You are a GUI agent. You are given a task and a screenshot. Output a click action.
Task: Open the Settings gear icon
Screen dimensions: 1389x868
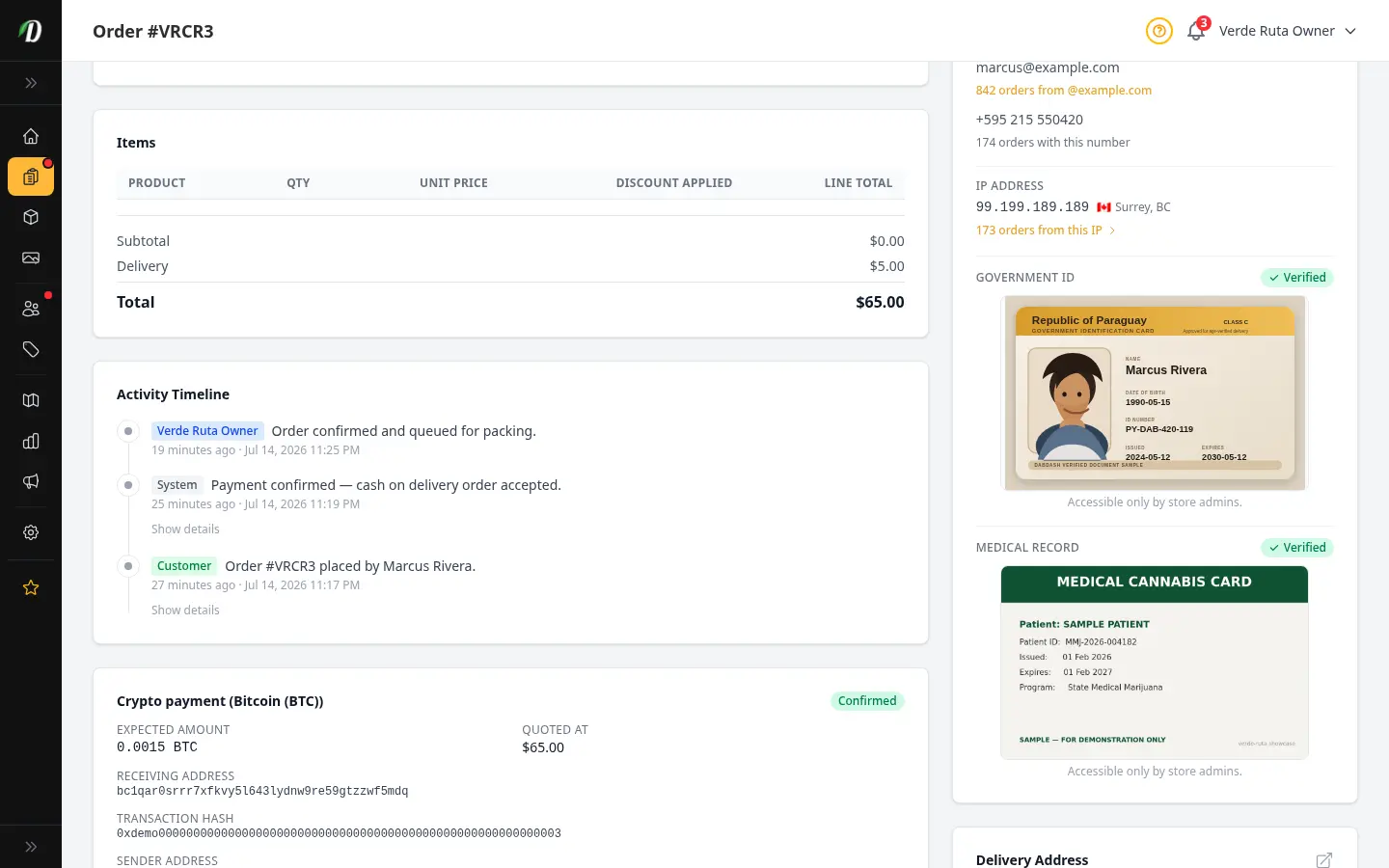[x=31, y=532]
